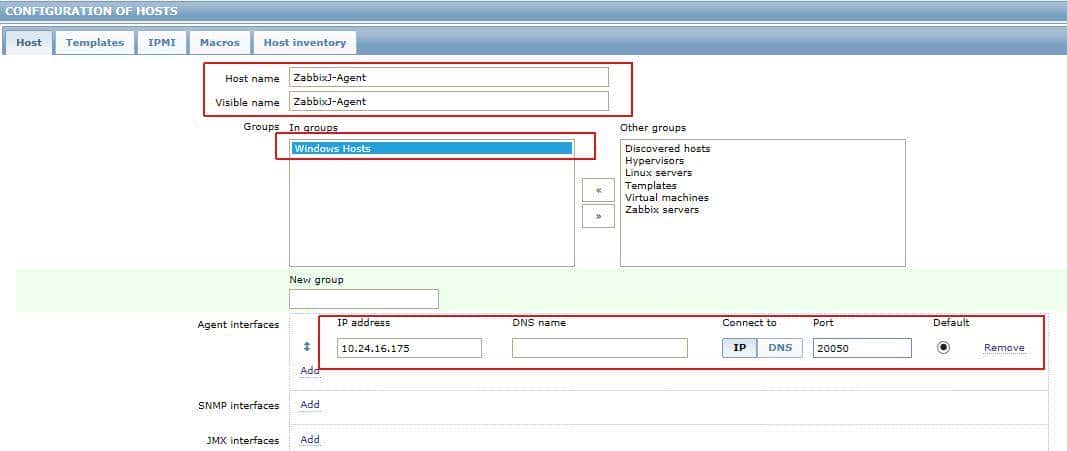The width and height of the screenshot is (1067, 451).
Task: Switch to the Host tab
Action: pyautogui.click(x=29, y=42)
